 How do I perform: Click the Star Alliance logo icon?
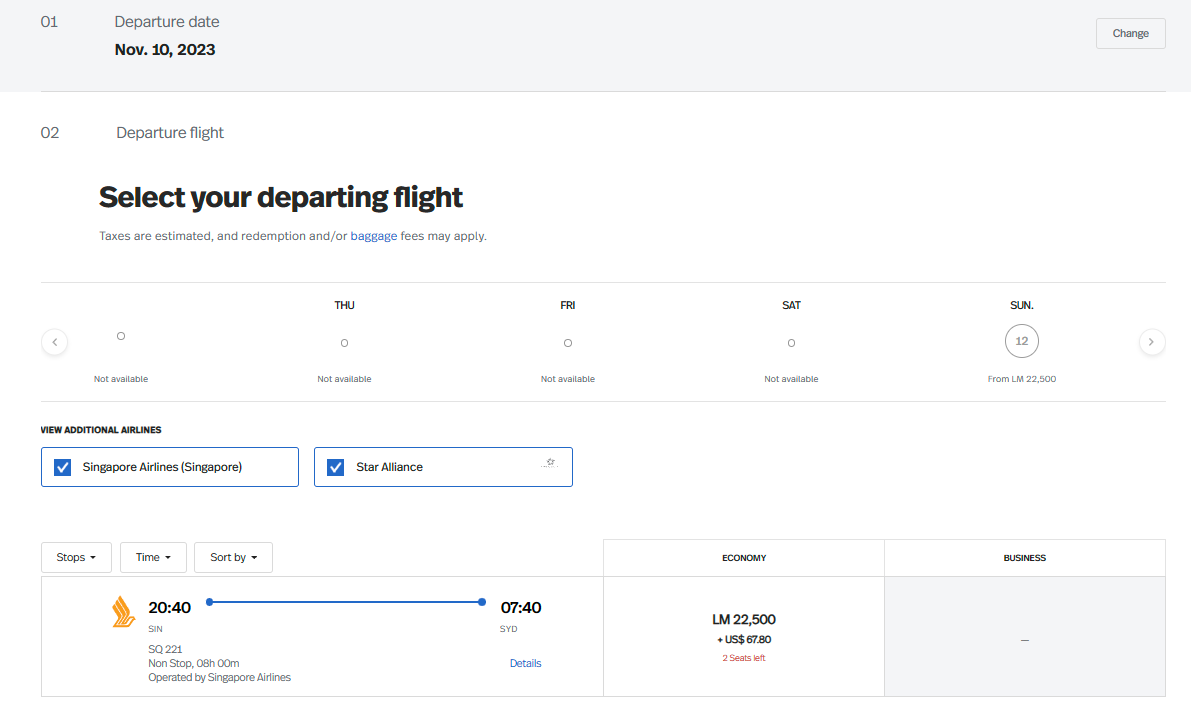pos(548,464)
